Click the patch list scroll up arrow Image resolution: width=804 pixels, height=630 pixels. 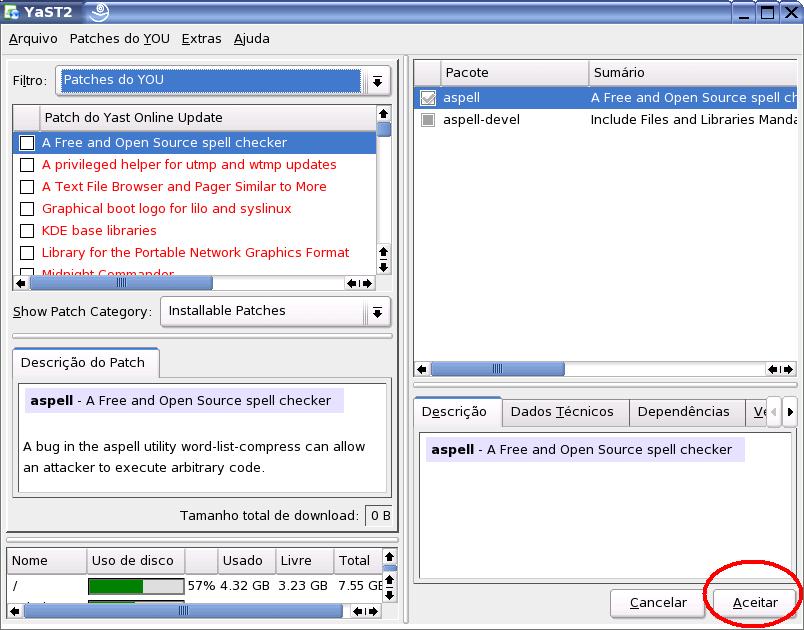tap(384, 114)
